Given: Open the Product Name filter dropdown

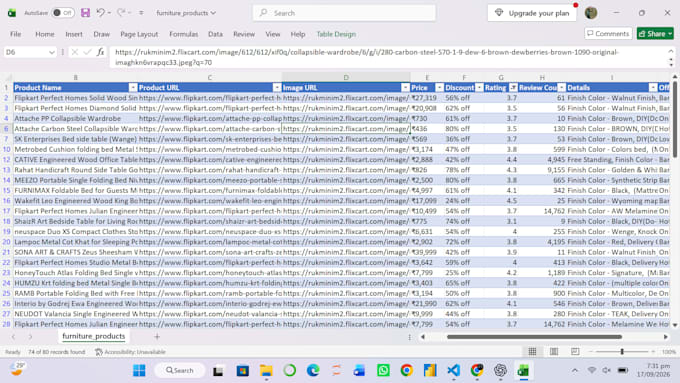Looking at the screenshot, I should click(x=133, y=88).
